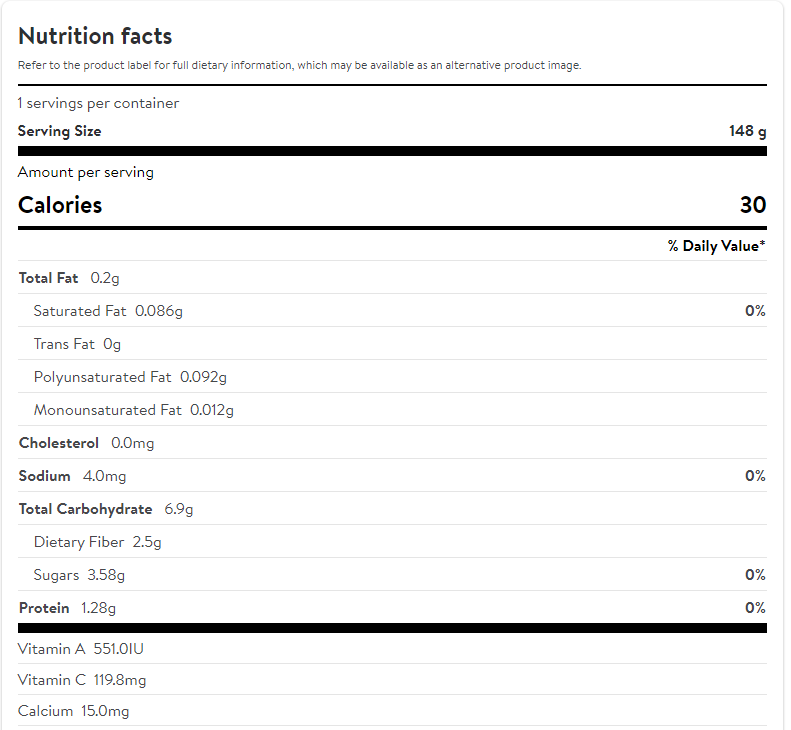Click the Trans Fat entry
The image size is (791, 730).
tap(77, 344)
